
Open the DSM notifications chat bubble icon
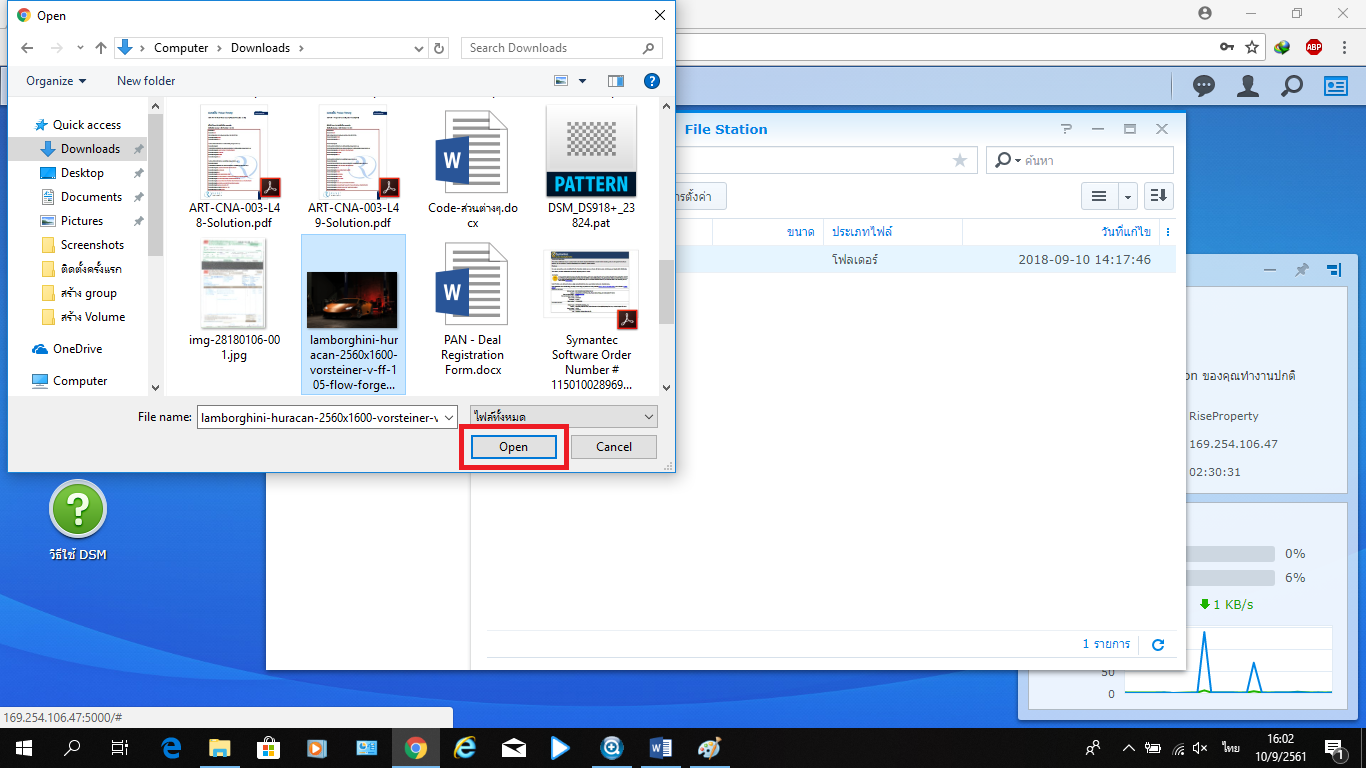[x=1204, y=87]
